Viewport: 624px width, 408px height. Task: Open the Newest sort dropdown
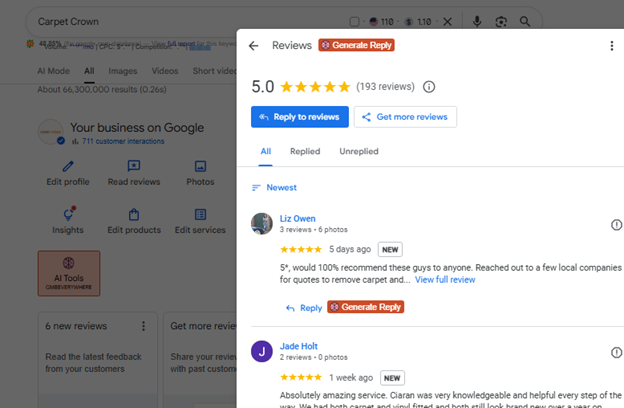(274, 187)
